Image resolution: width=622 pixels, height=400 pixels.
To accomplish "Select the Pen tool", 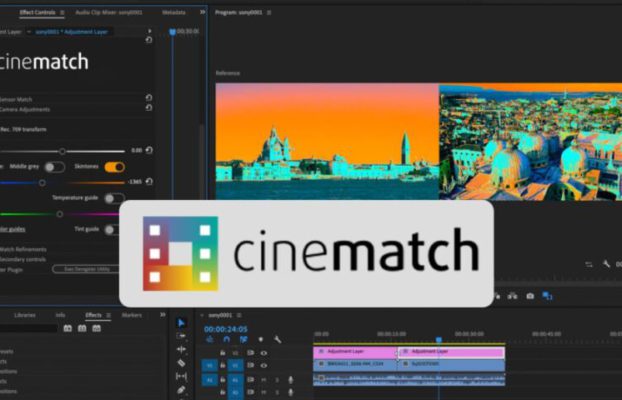I will pos(181,390).
